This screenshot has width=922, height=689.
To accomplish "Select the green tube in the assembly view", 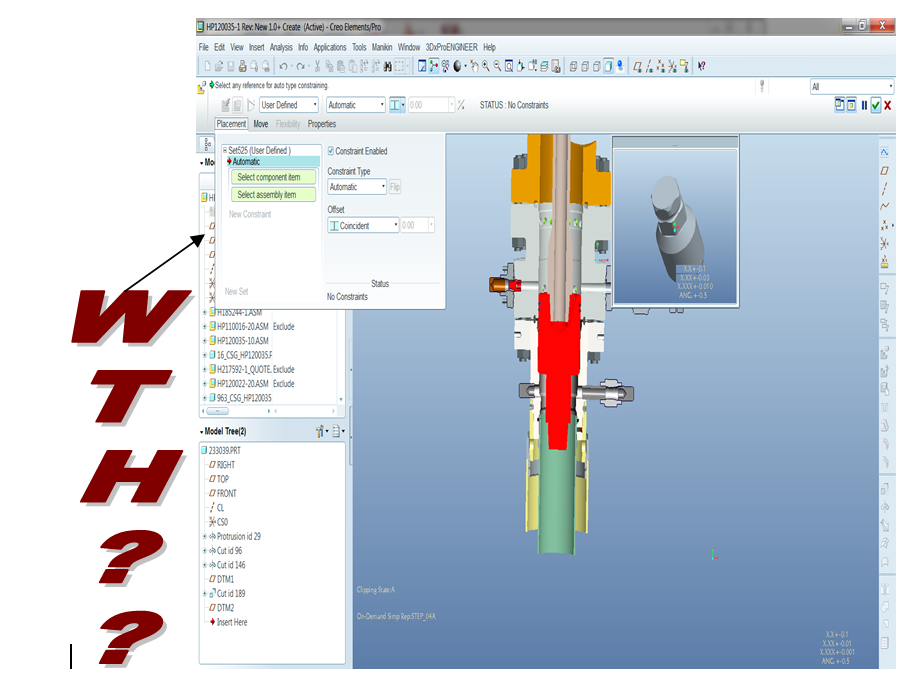I will 556,500.
